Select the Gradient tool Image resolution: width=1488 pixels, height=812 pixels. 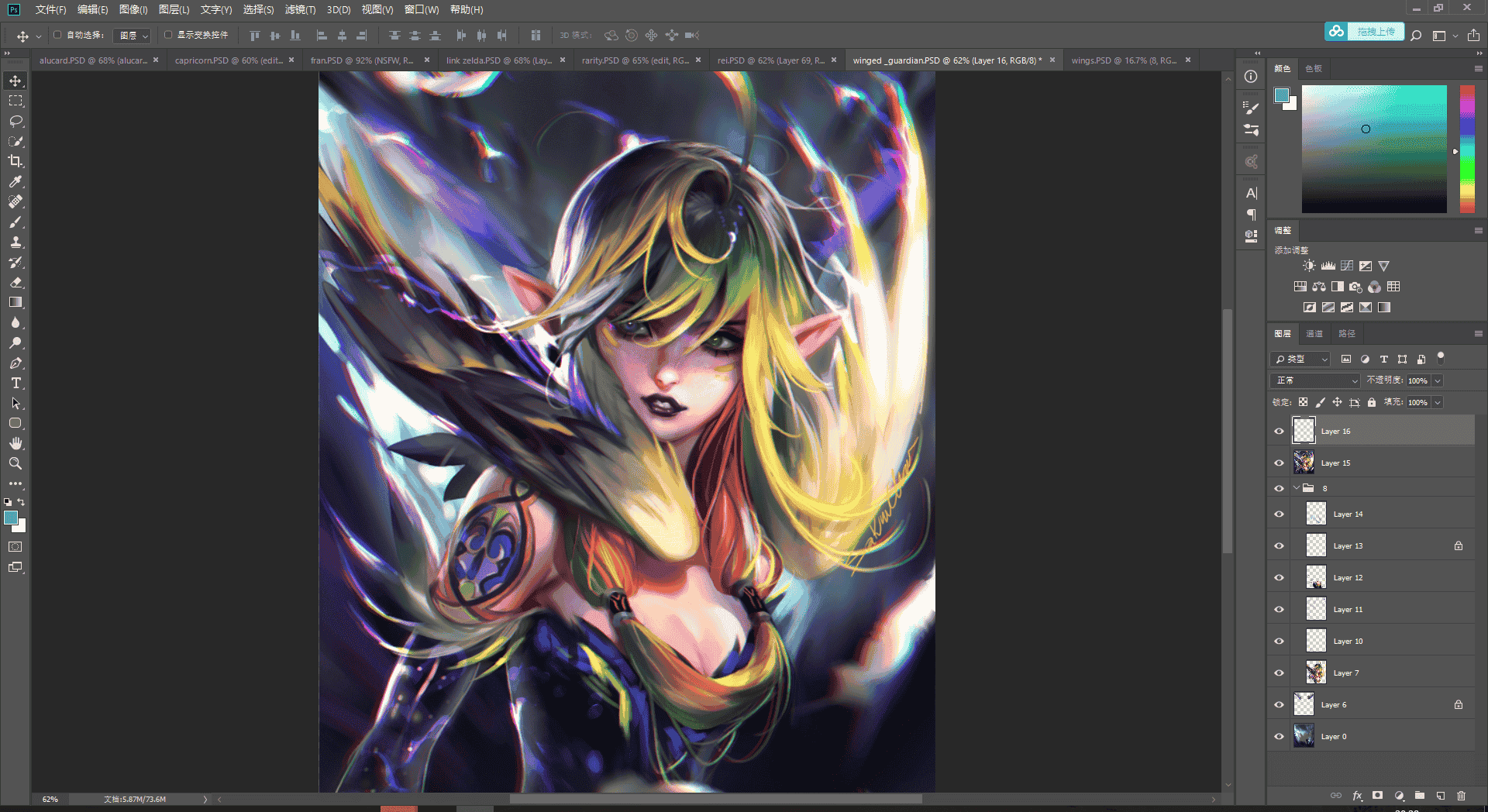point(15,302)
